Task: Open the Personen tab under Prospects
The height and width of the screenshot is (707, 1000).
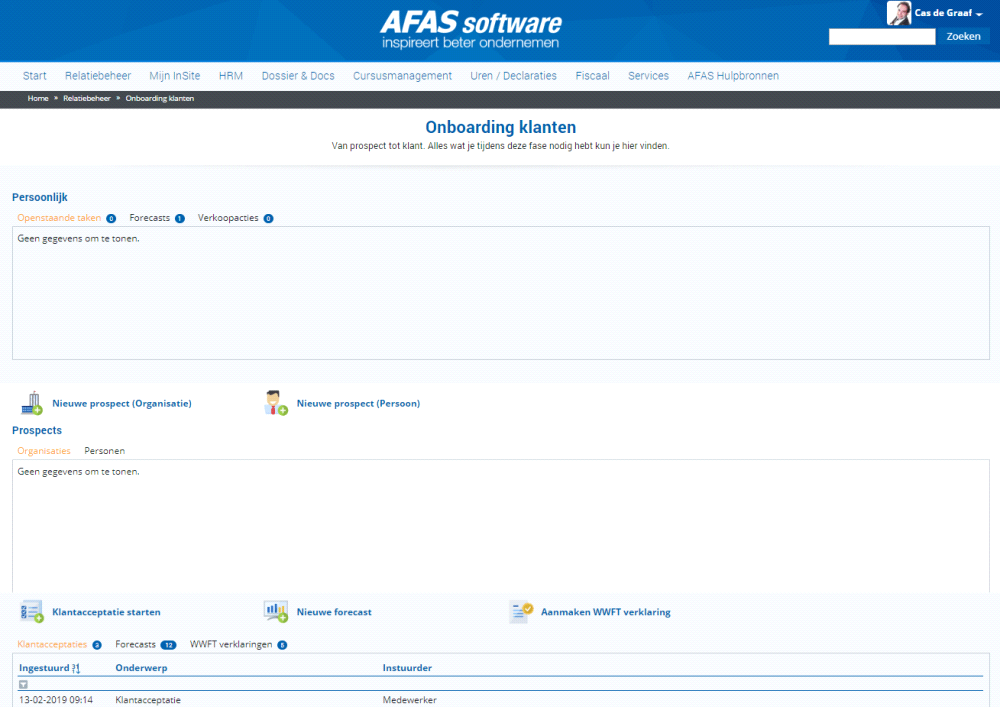Action: point(104,450)
